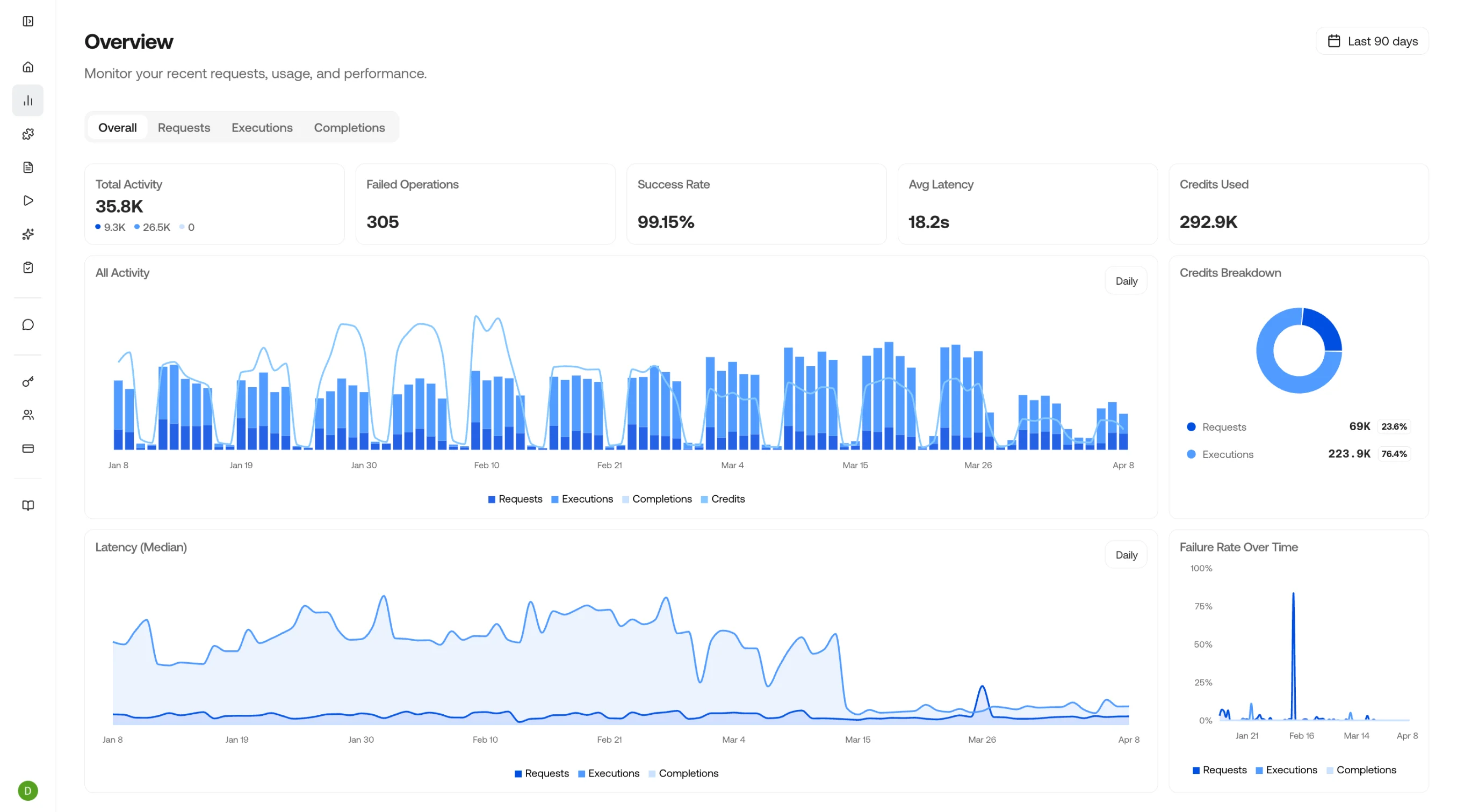Image resolution: width=1457 pixels, height=812 pixels.
Task: Click the Failed Operations 305 card
Action: pyautogui.click(x=485, y=204)
